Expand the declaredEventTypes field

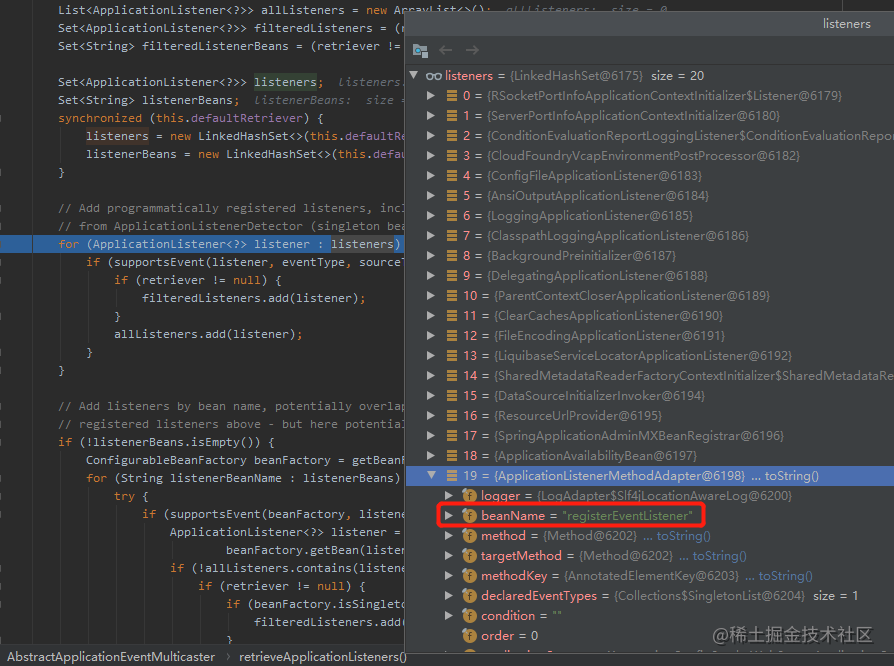(449, 595)
